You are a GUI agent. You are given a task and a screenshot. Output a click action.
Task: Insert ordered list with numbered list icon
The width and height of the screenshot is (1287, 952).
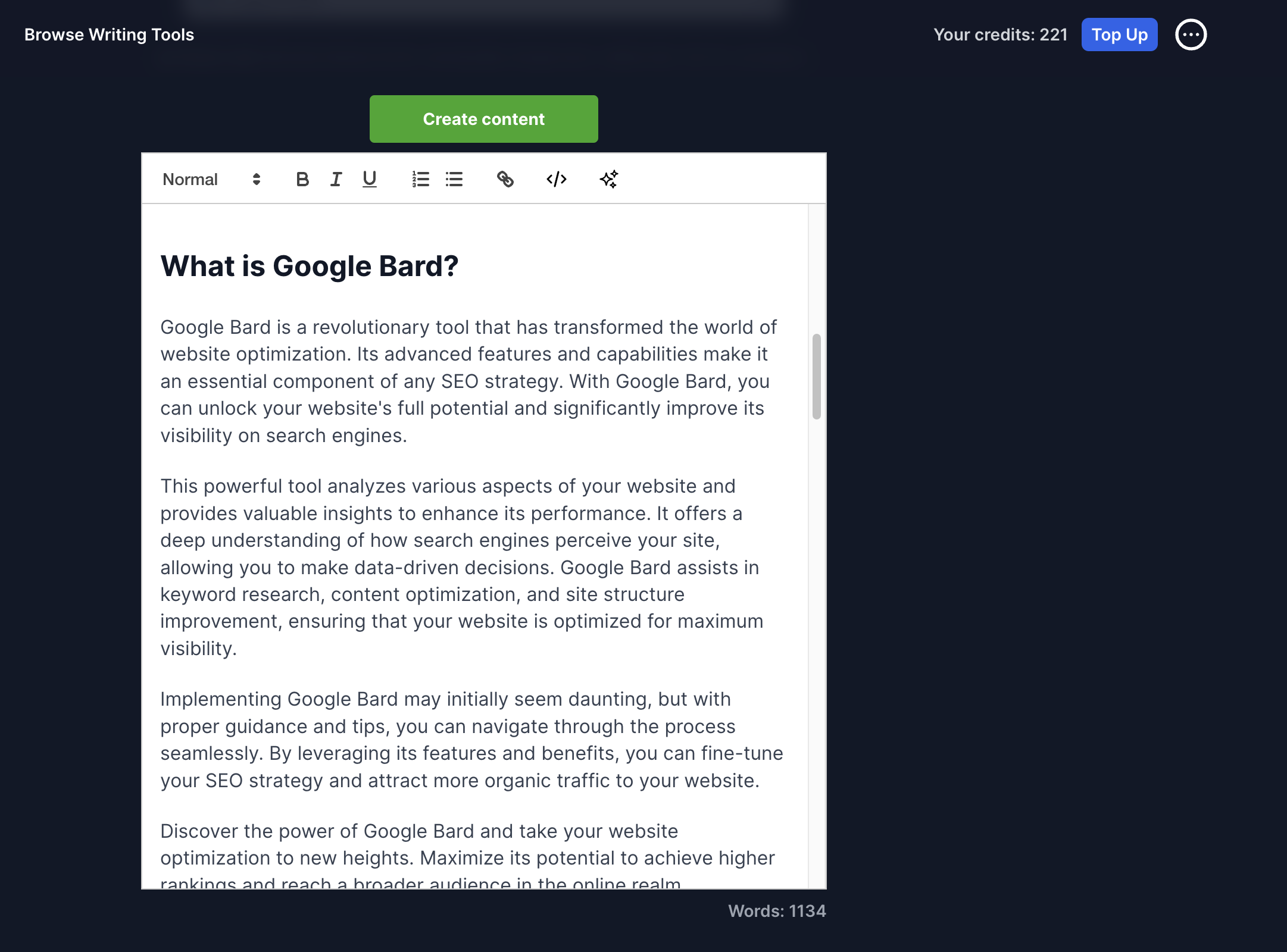420,179
